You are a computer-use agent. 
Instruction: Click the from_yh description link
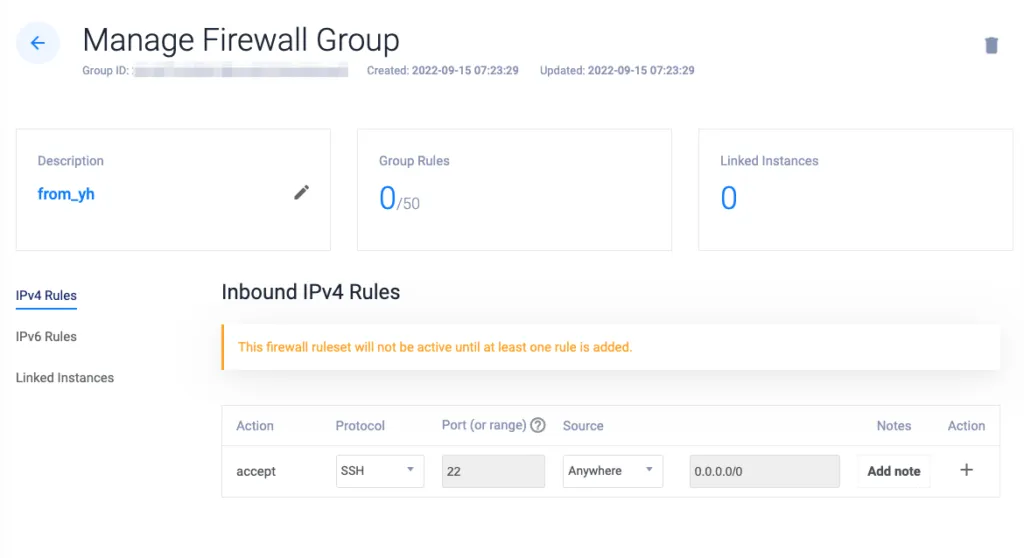point(66,194)
